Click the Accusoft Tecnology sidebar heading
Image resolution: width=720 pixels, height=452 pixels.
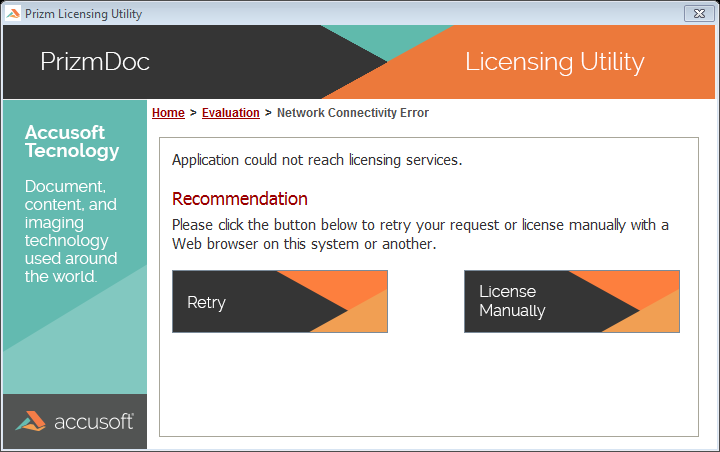(x=72, y=142)
